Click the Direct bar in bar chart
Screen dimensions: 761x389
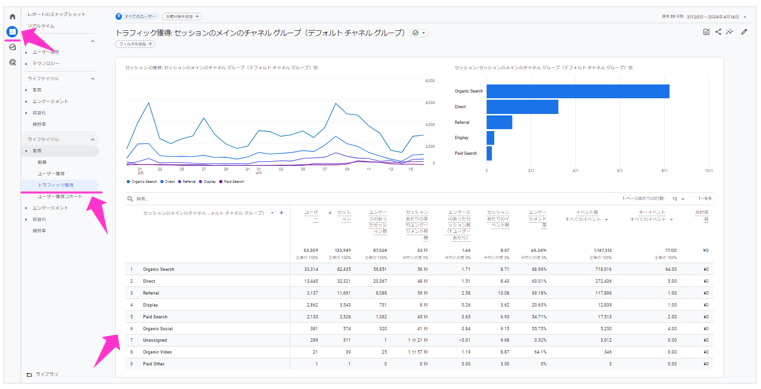point(522,107)
